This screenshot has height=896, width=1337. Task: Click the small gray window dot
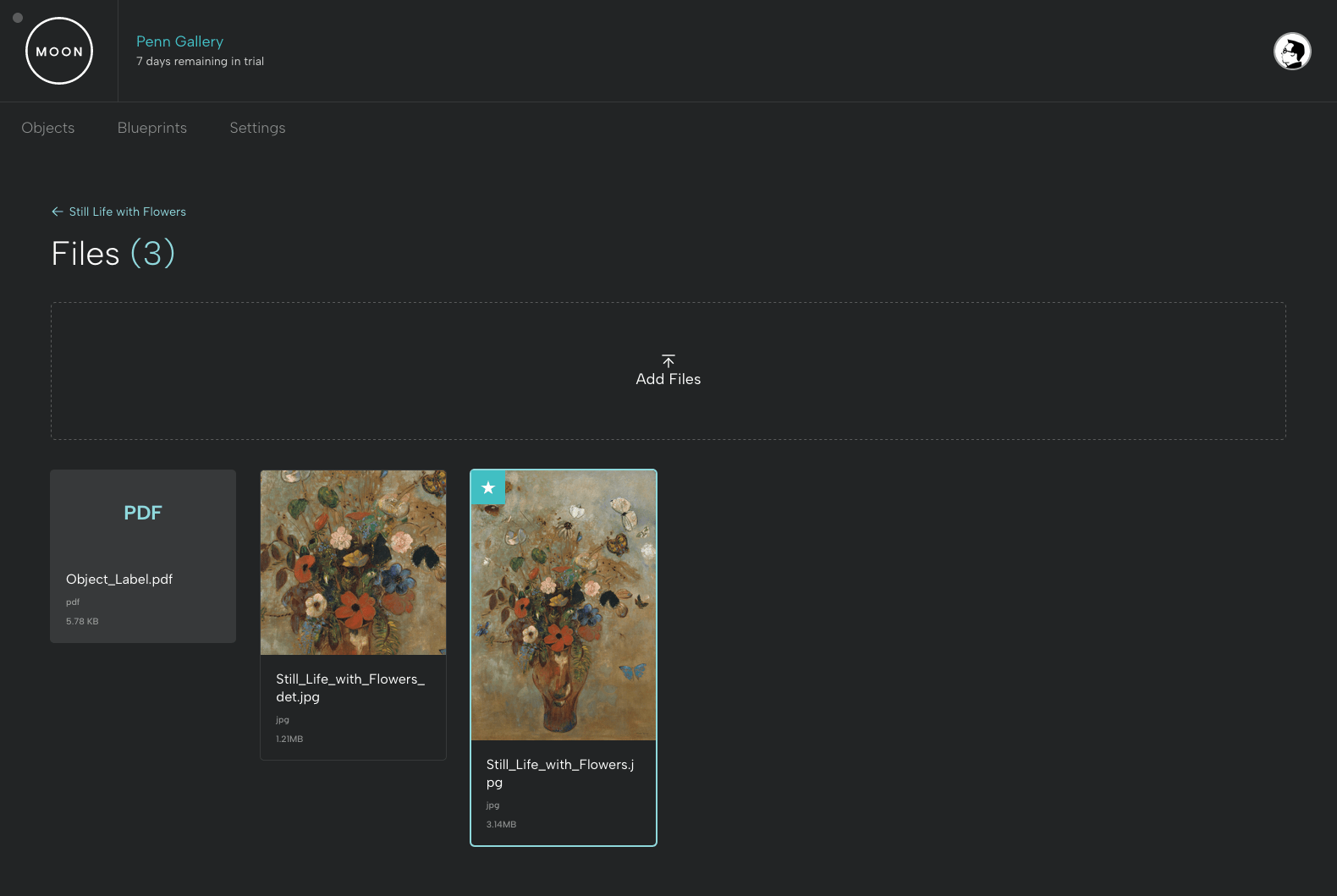tap(18, 18)
